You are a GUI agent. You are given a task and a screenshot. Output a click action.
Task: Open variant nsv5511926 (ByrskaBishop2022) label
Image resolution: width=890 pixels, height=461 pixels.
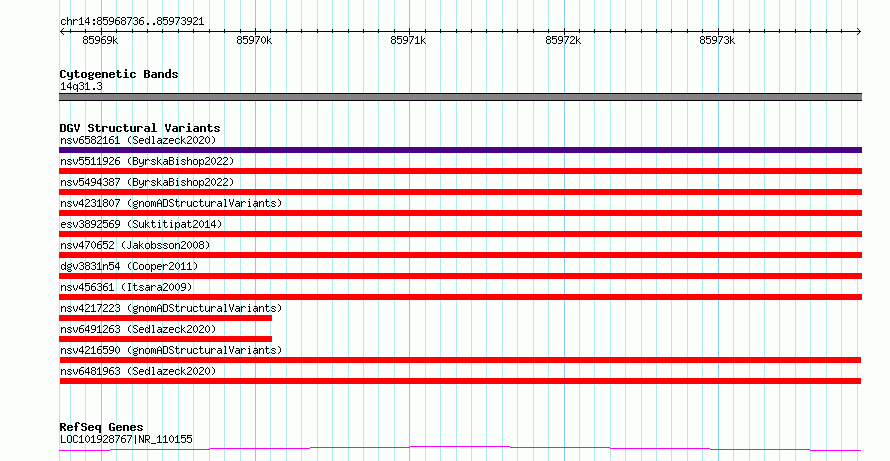click(147, 161)
